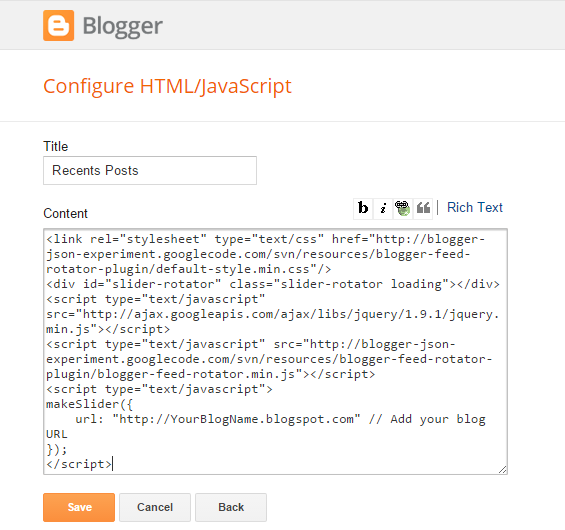Apply bold with the b icon

[x=363, y=208]
